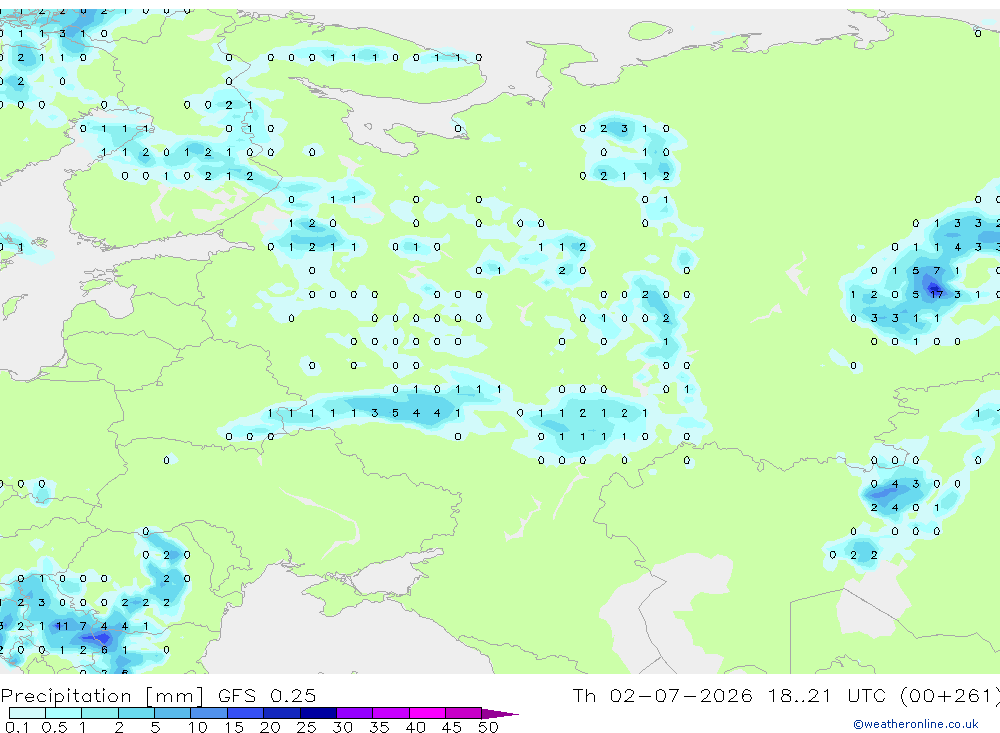The width and height of the screenshot is (1000, 733).
Task: Click the 'GFS 0.25' model label
Action: coord(267,695)
